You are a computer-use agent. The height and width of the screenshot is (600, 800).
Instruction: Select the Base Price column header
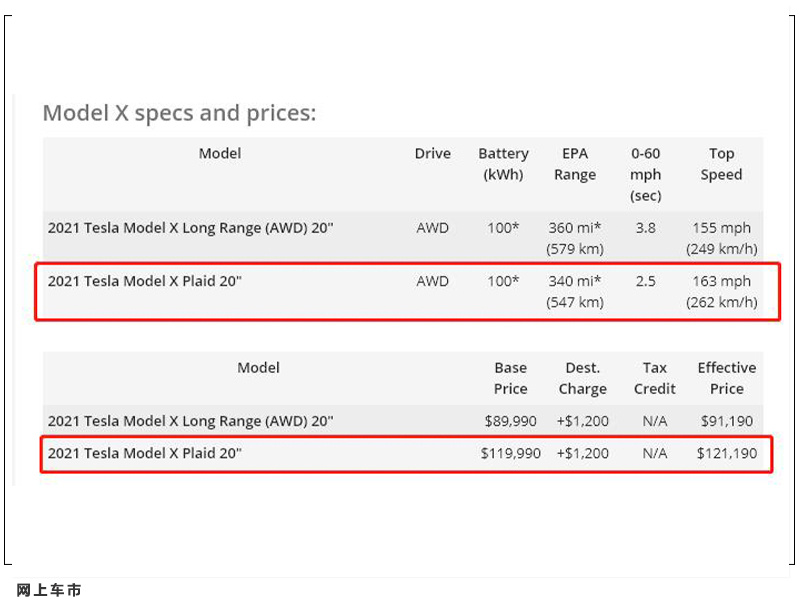(511, 378)
